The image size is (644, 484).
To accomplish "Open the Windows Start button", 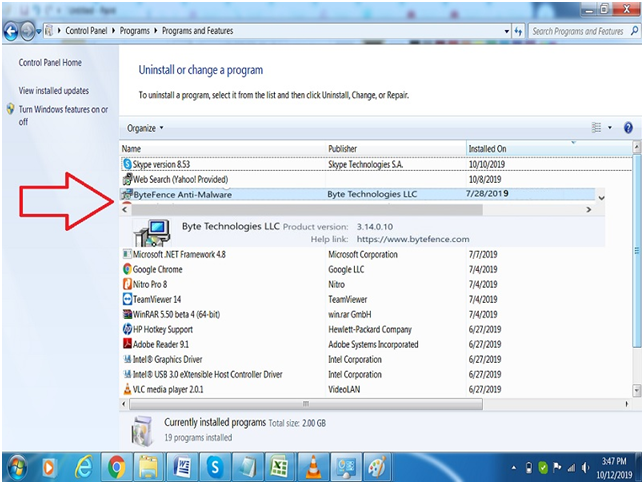I will [17, 468].
